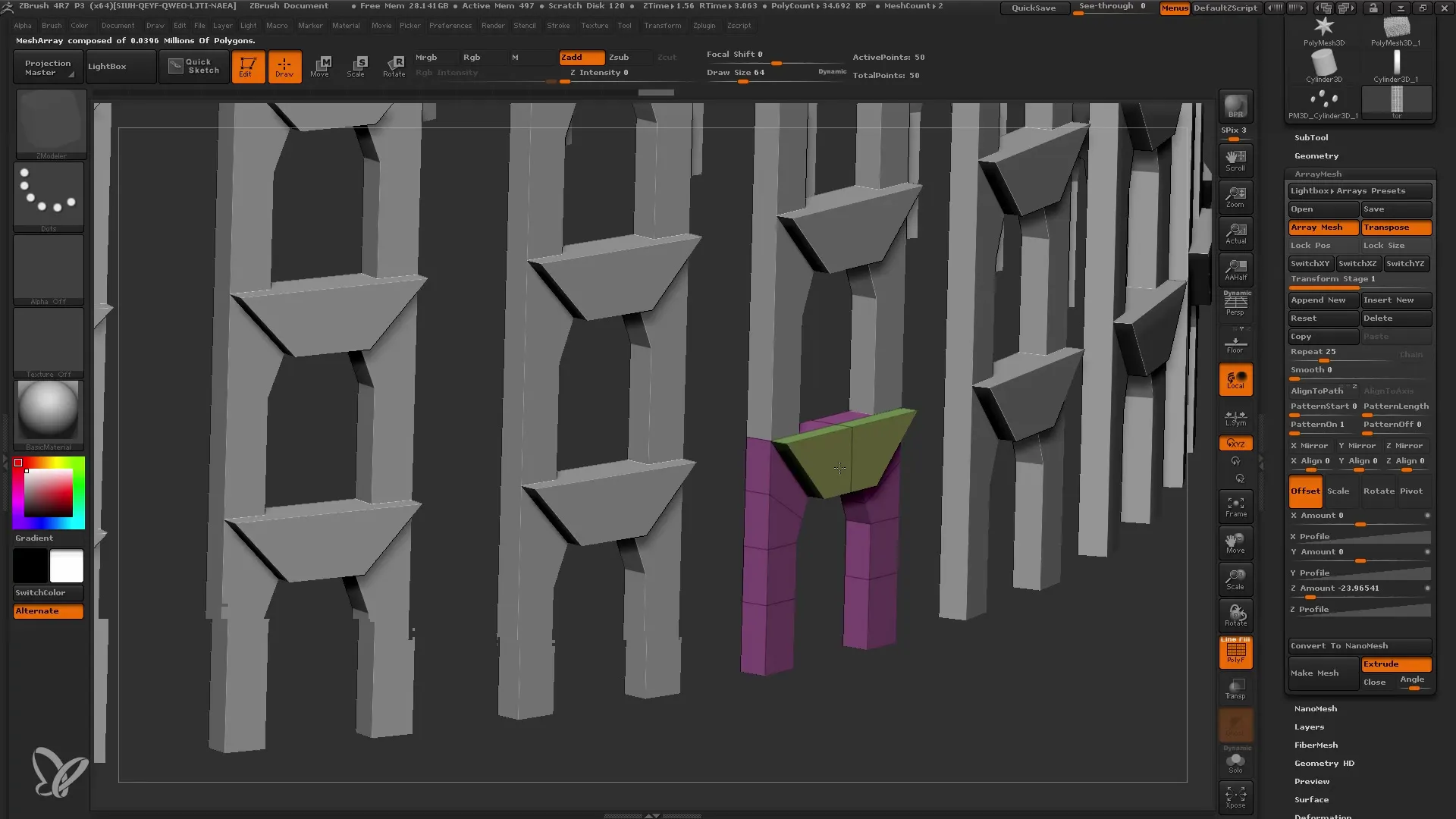Expand the FiberMesh section

[1316, 745]
